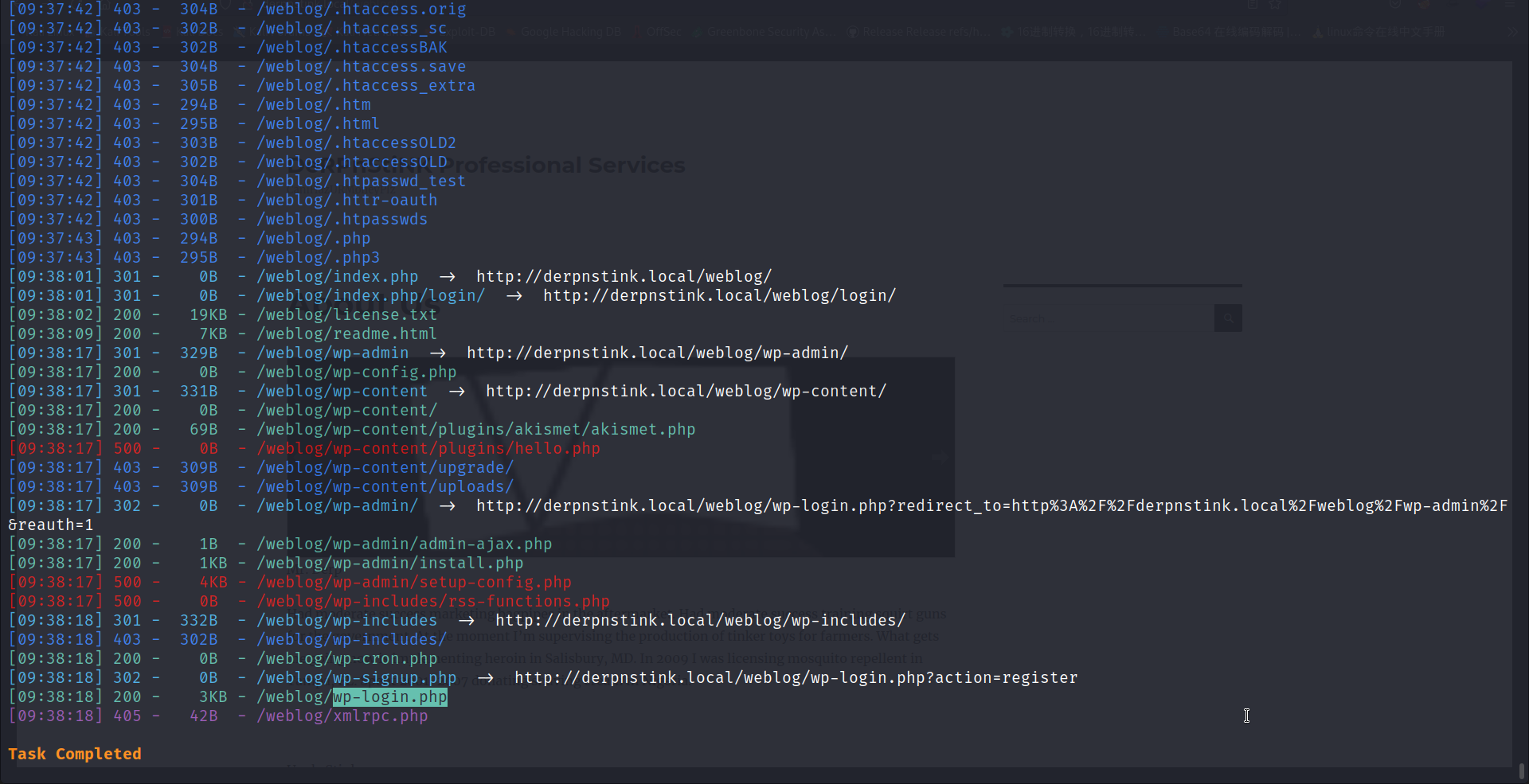1529x784 pixels.
Task: Click the Search field on background webpage
Action: tap(1109, 318)
